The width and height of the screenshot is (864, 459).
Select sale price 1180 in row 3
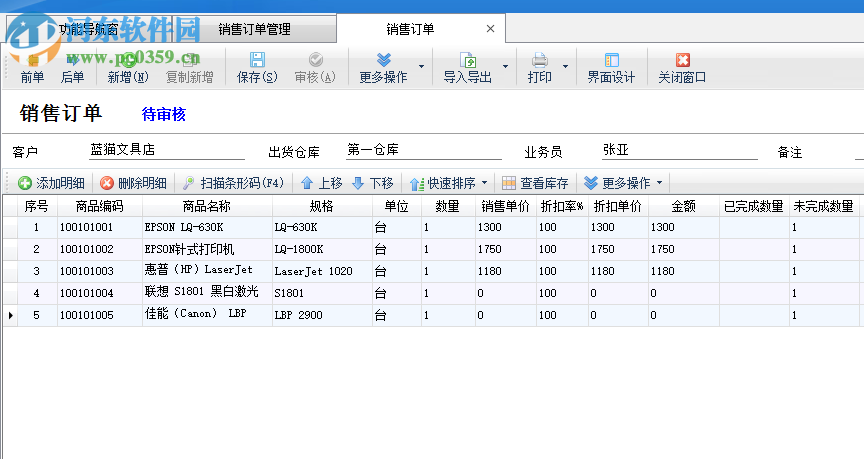click(x=505, y=271)
